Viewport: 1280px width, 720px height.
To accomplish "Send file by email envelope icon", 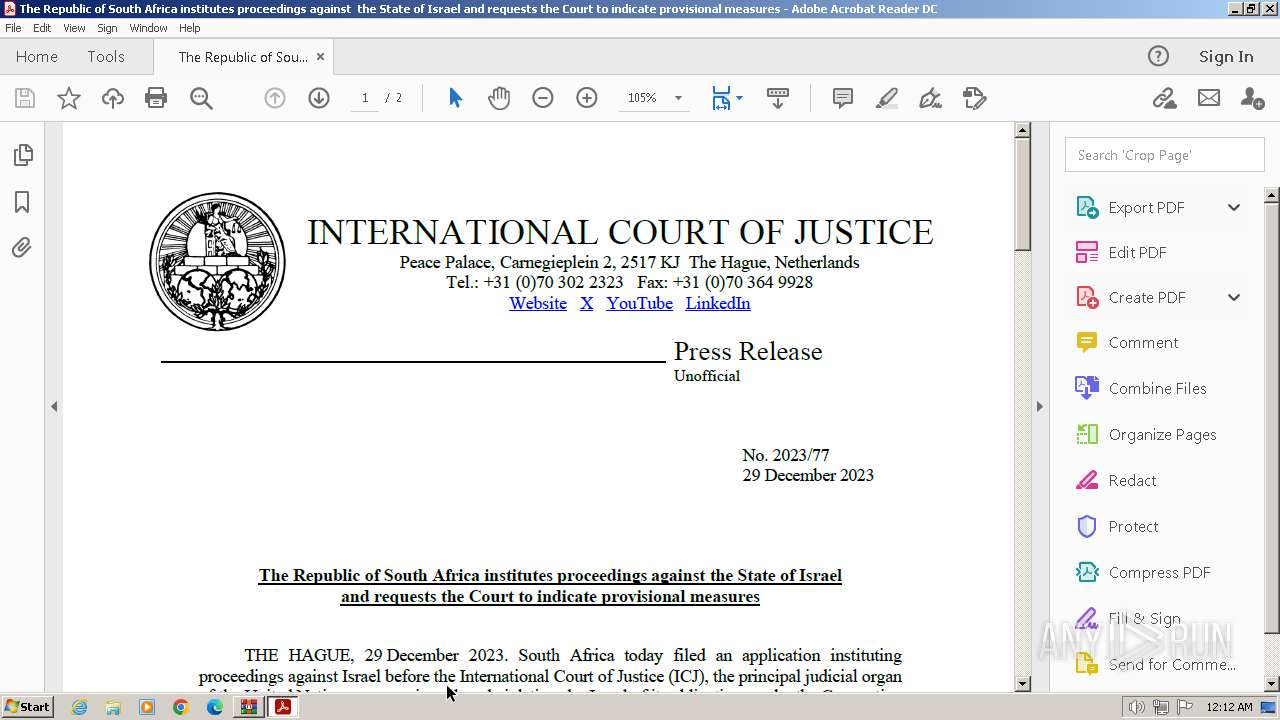I will tap(1209, 98).
